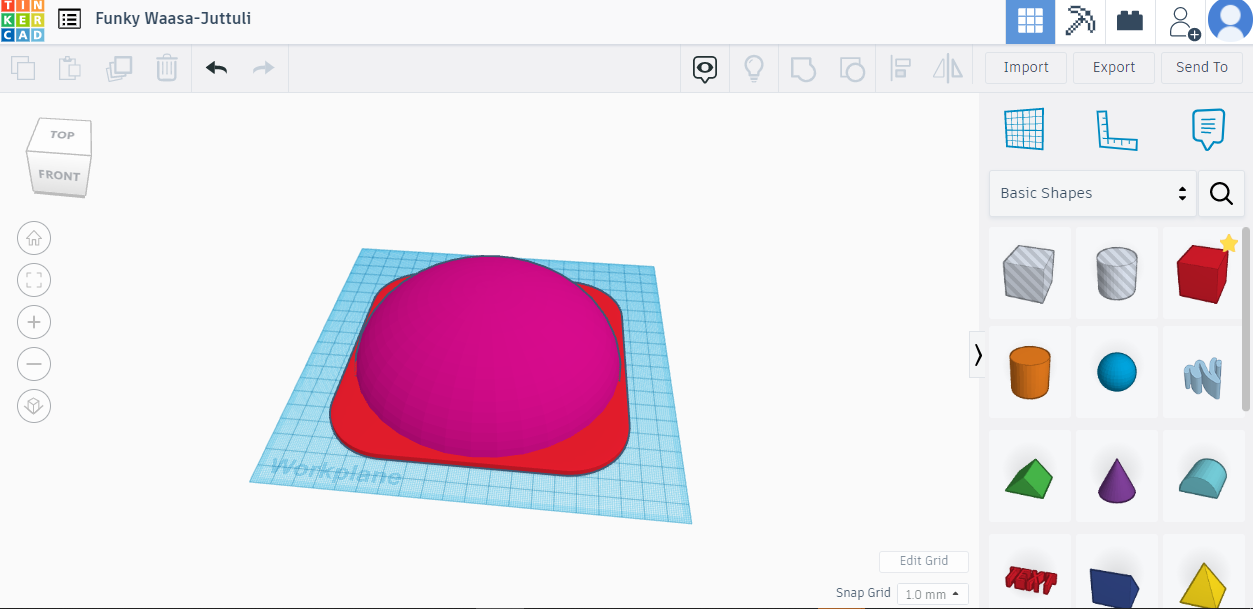Click the design name Funky Waasa-Juttuli
Screen dimensions: 1253x609
173,18
